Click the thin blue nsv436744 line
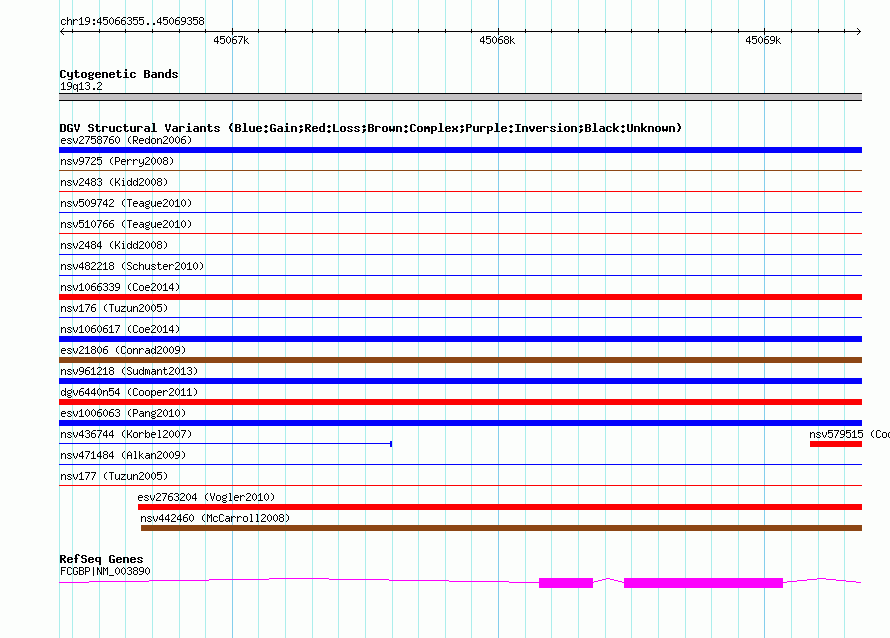890x638 pixels. [x=225, y=443]
